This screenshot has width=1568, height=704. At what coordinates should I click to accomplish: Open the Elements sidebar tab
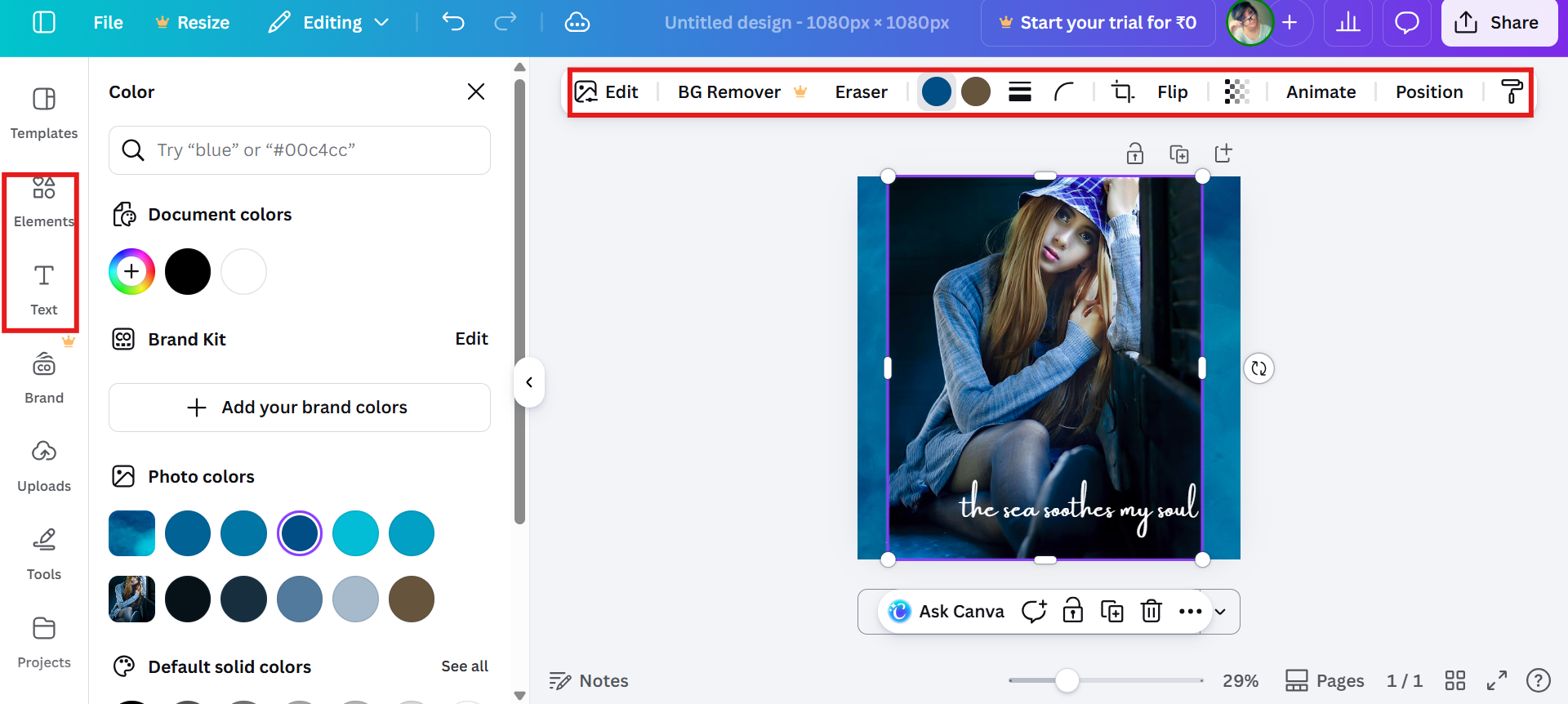pos(44,203)
